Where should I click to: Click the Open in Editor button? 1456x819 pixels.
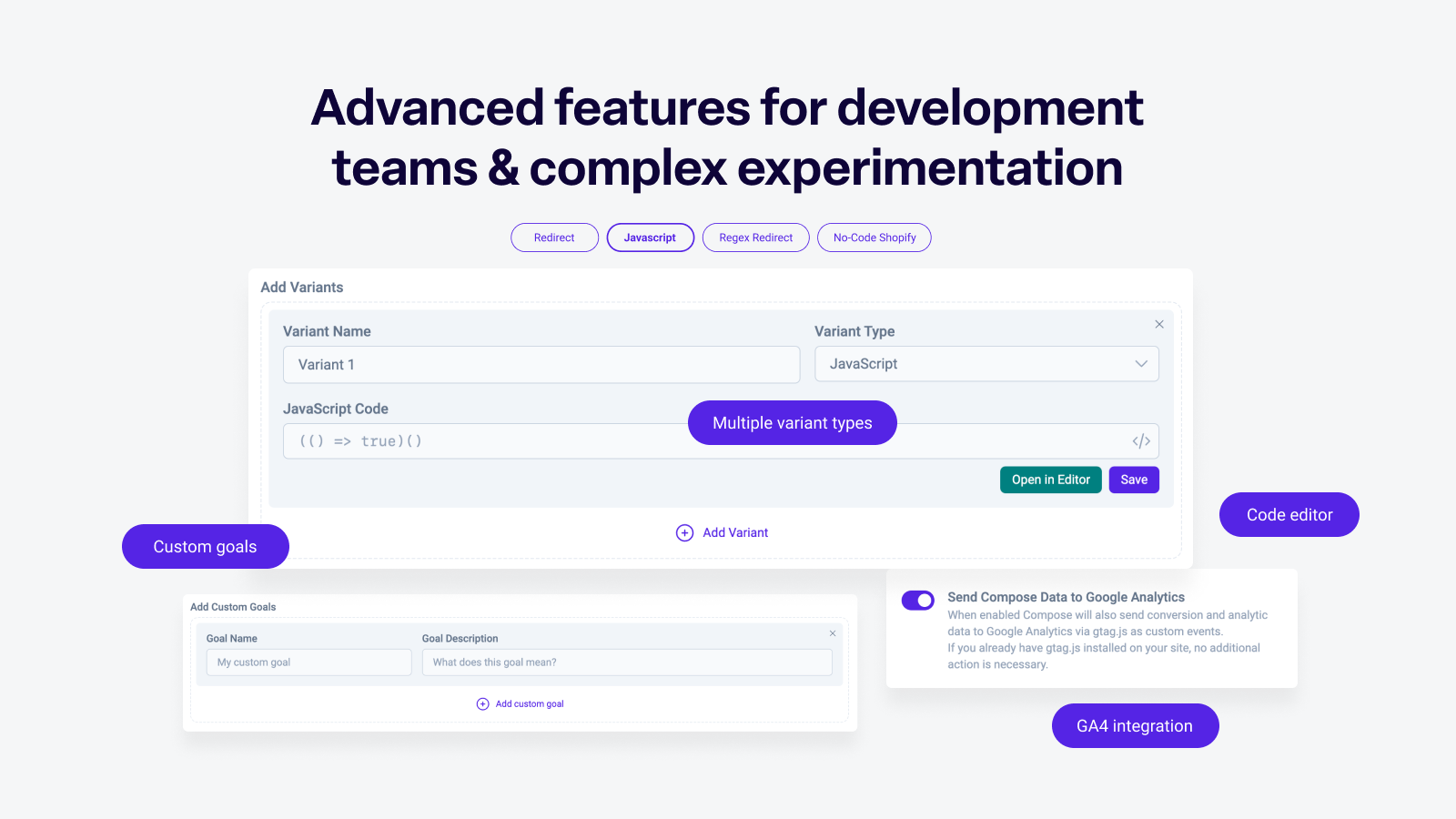1050,480
